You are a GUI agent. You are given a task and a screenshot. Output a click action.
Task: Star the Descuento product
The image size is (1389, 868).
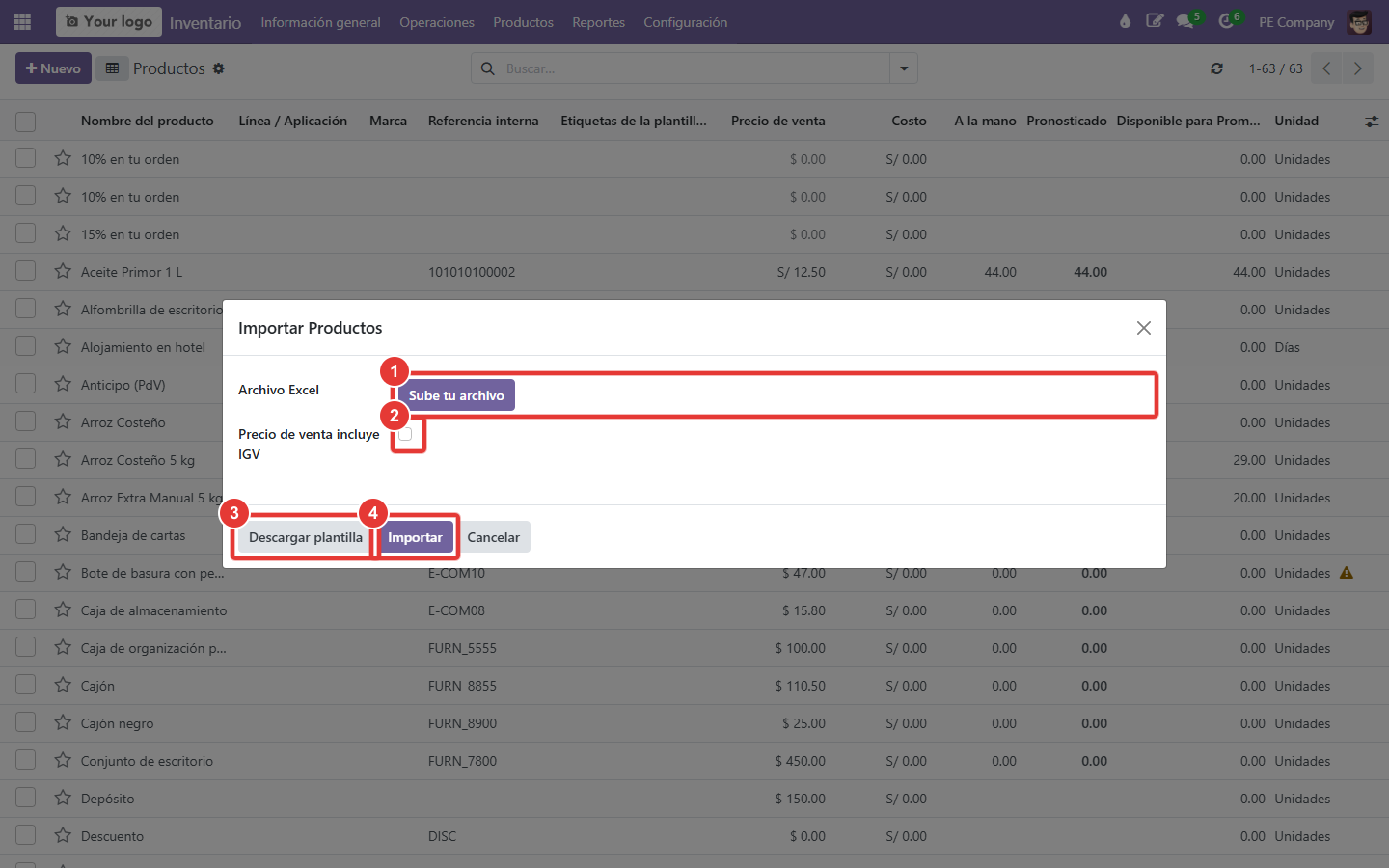[x=63, y=835]
